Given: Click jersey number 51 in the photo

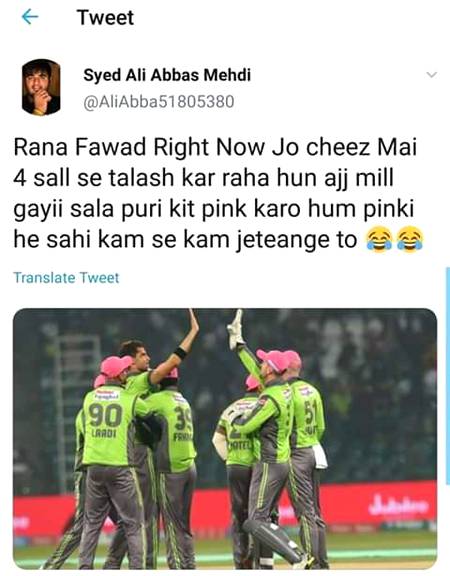Looking at the screenshot, I should (x=310, y=412).
